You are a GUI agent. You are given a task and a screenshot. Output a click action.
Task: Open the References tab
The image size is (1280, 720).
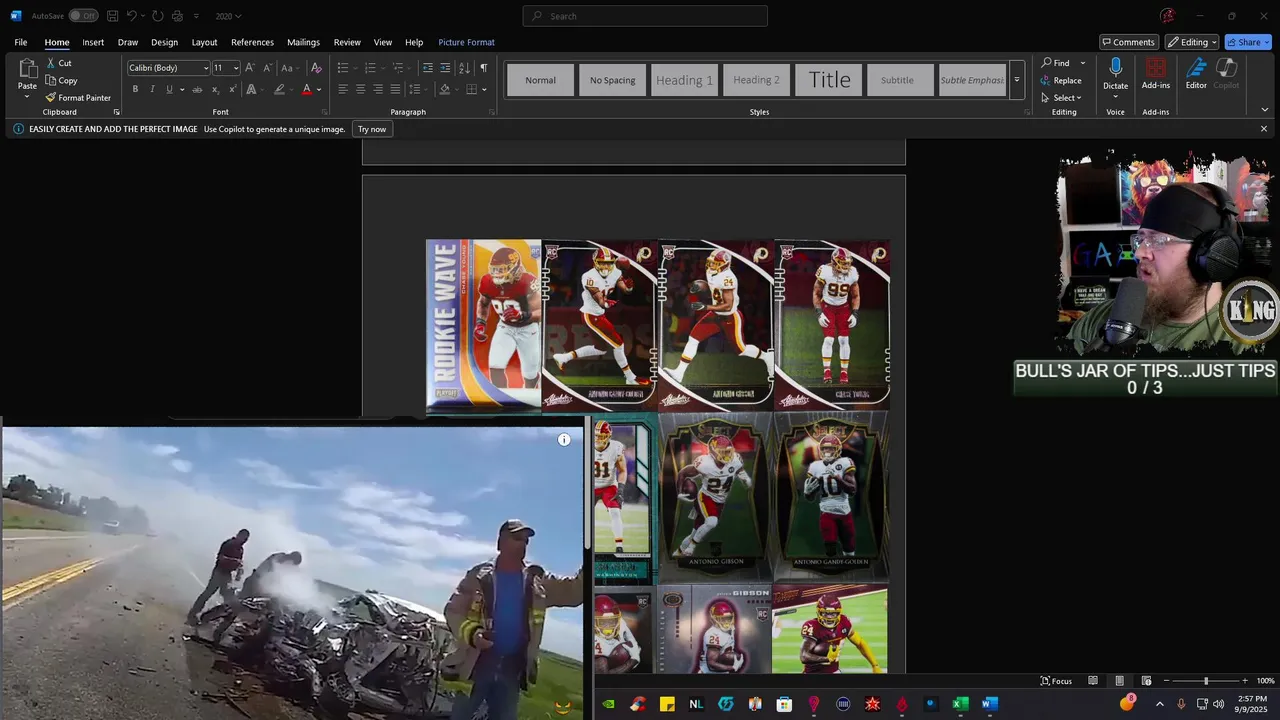click(252, 42)
